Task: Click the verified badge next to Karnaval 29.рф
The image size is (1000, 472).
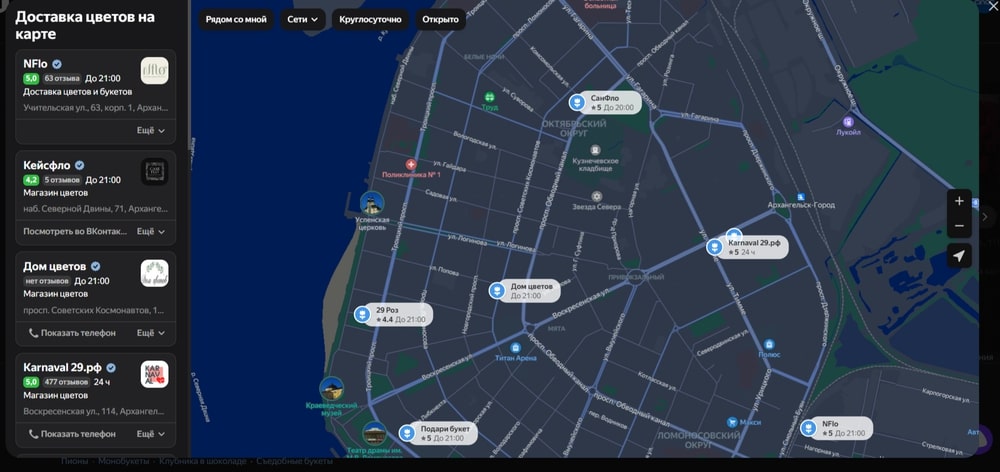Action: (111, 367)
